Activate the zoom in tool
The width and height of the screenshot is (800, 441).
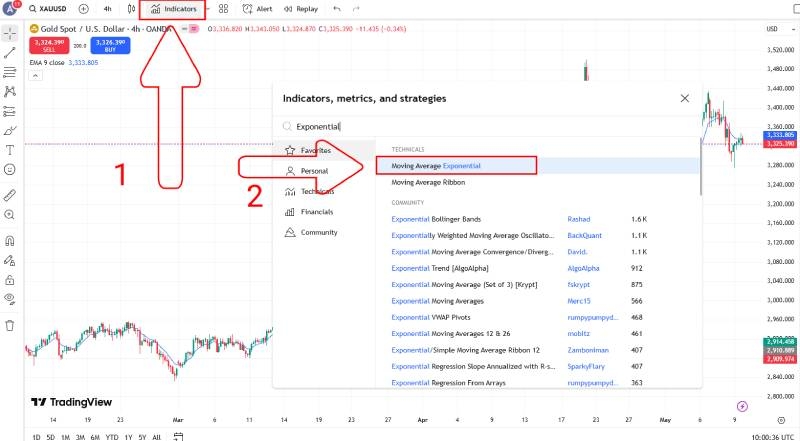point(10,215)
